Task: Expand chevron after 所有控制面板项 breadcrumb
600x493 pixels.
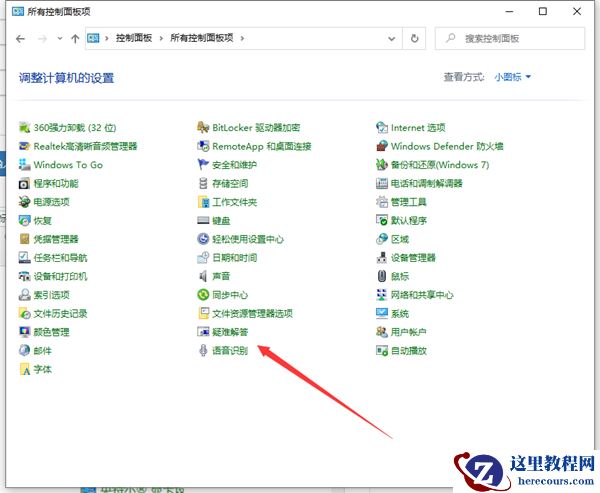Action: [x=242, y=38]
